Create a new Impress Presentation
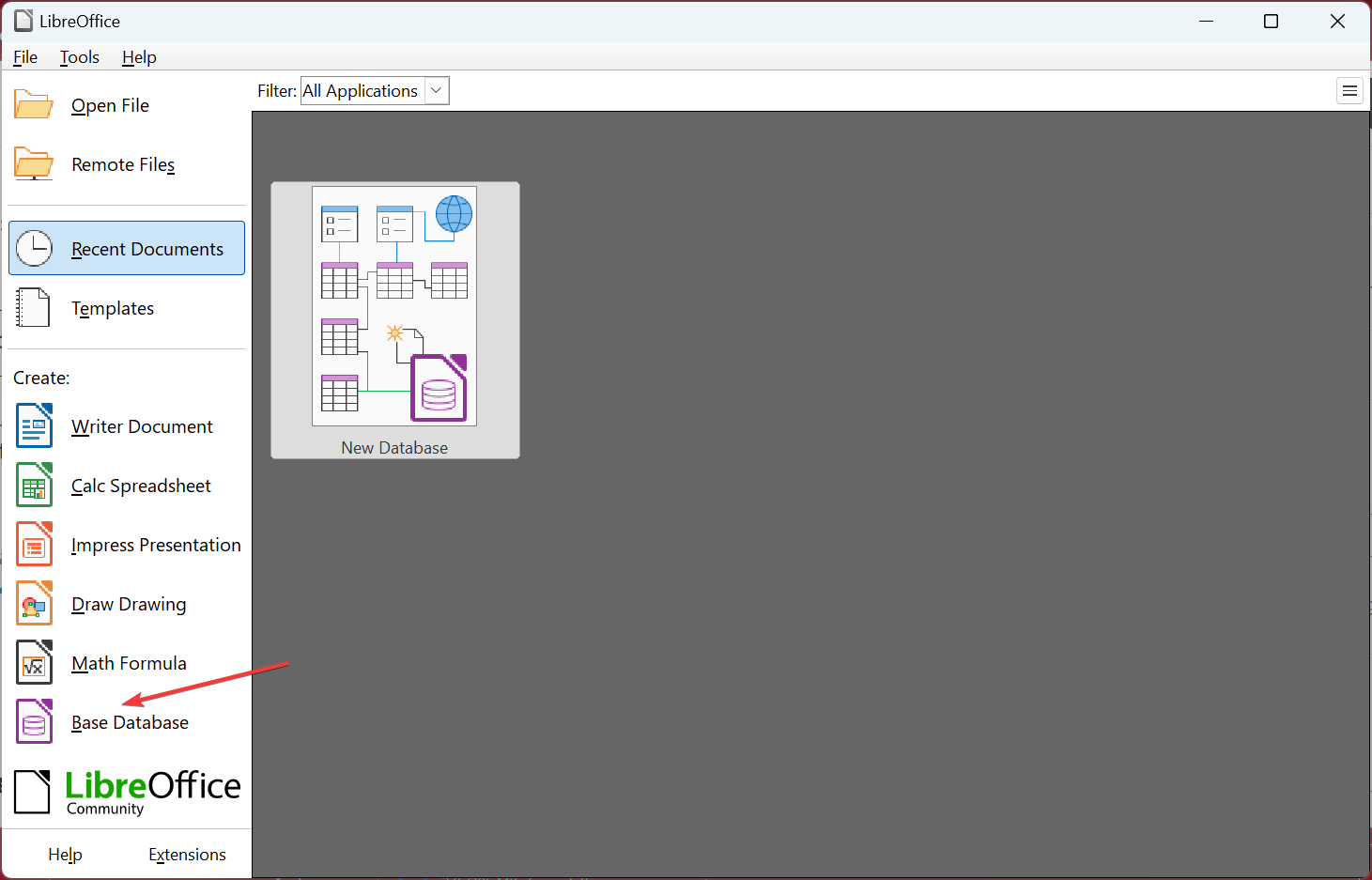 pyautogui.click(x=156, y=545)
